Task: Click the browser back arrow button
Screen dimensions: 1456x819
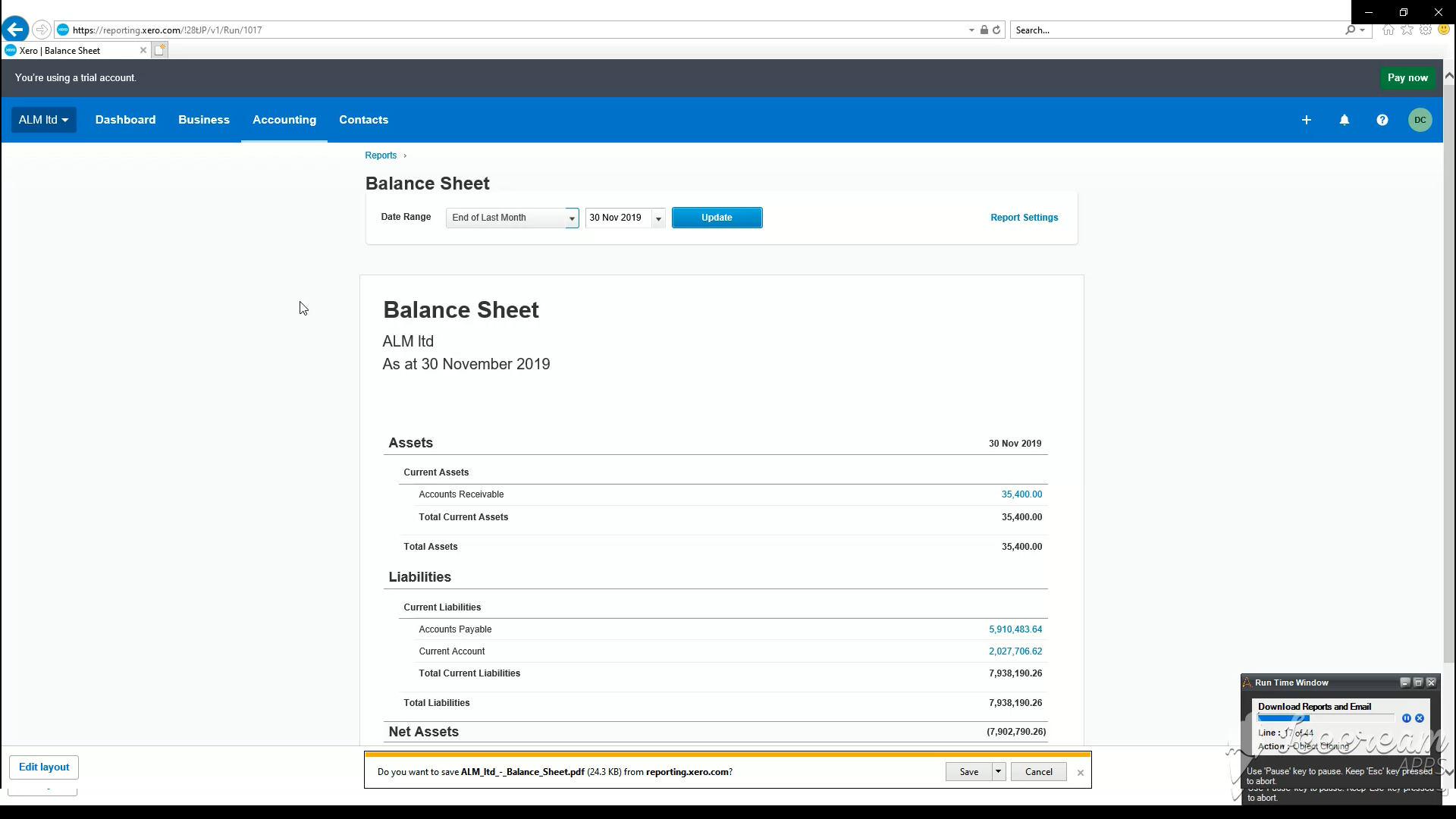Action: 15,30
